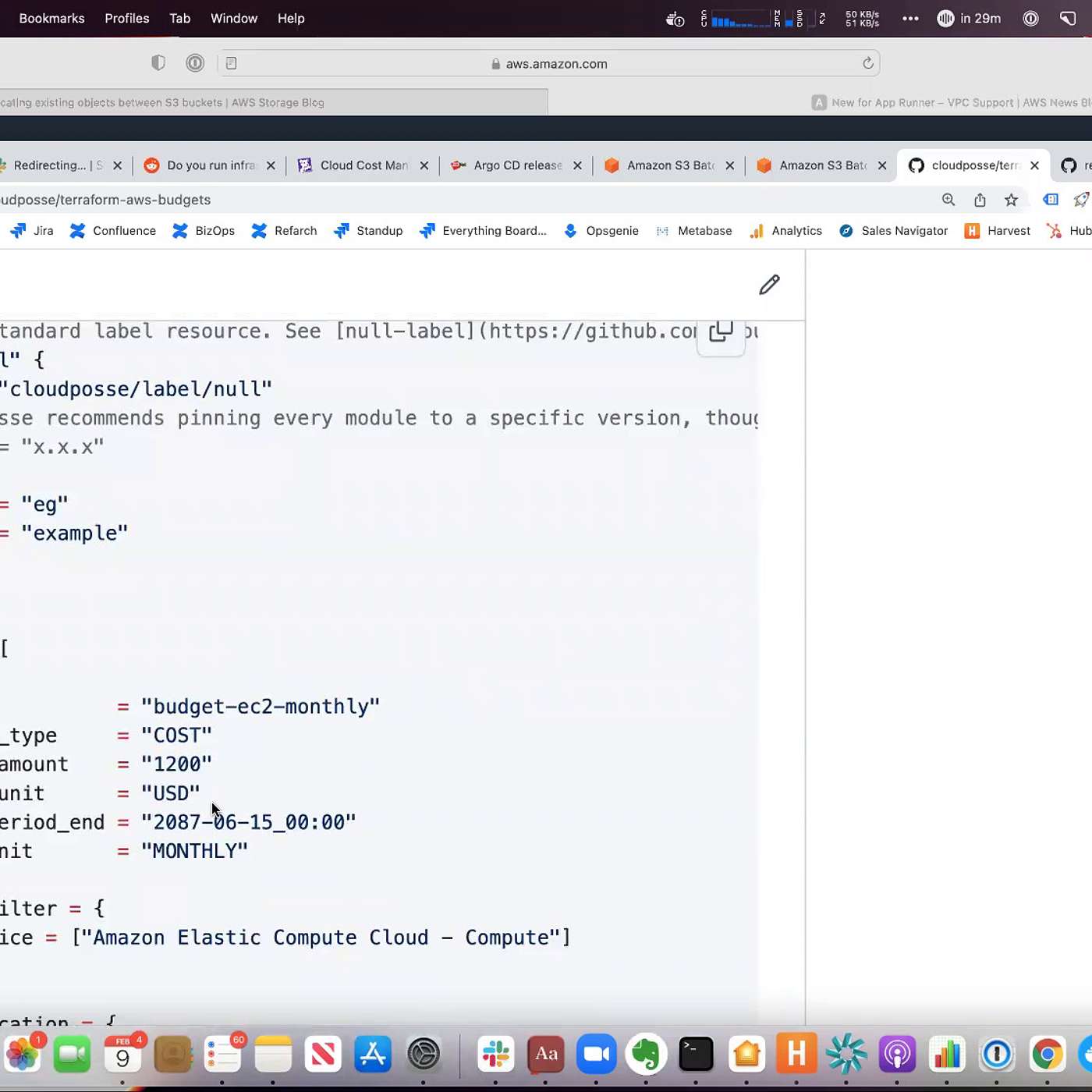
Task: Reload the aws.amazon.com page
Action: [867, 64]
